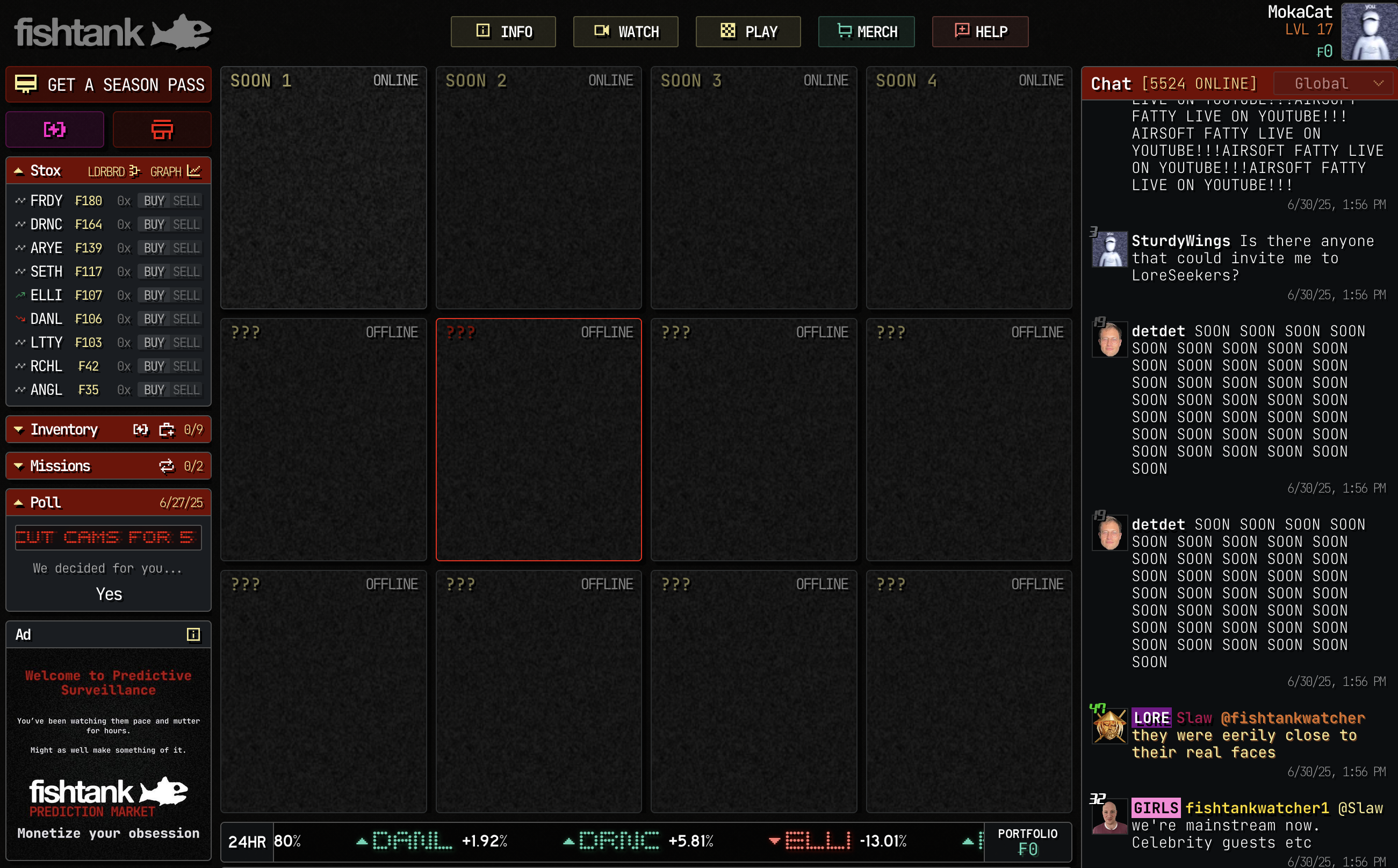
Task: Buy FRDY stock
Action: point(154,201)
